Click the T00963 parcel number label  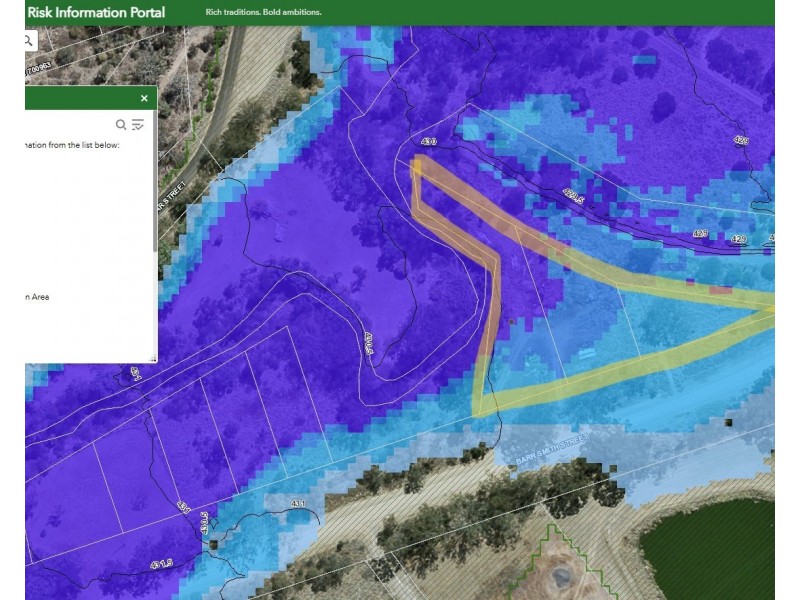[x=38, y=70]
